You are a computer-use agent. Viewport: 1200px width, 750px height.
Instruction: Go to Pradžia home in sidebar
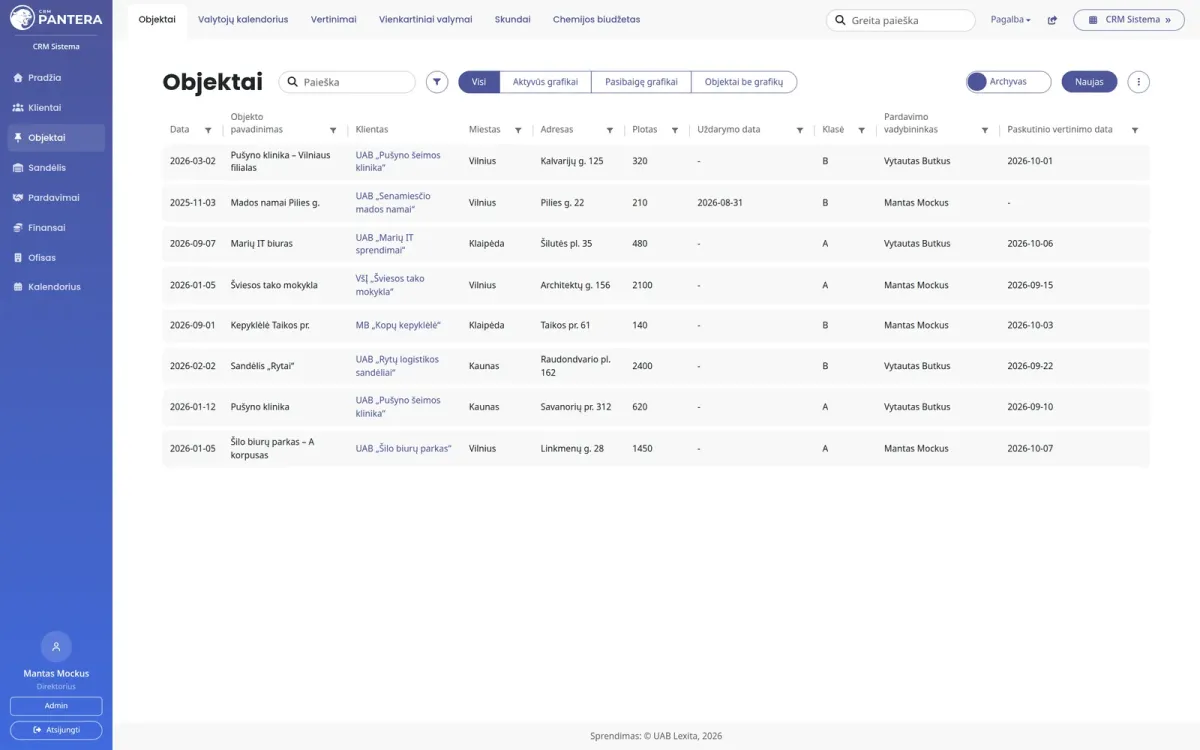[x=56, y=78]
